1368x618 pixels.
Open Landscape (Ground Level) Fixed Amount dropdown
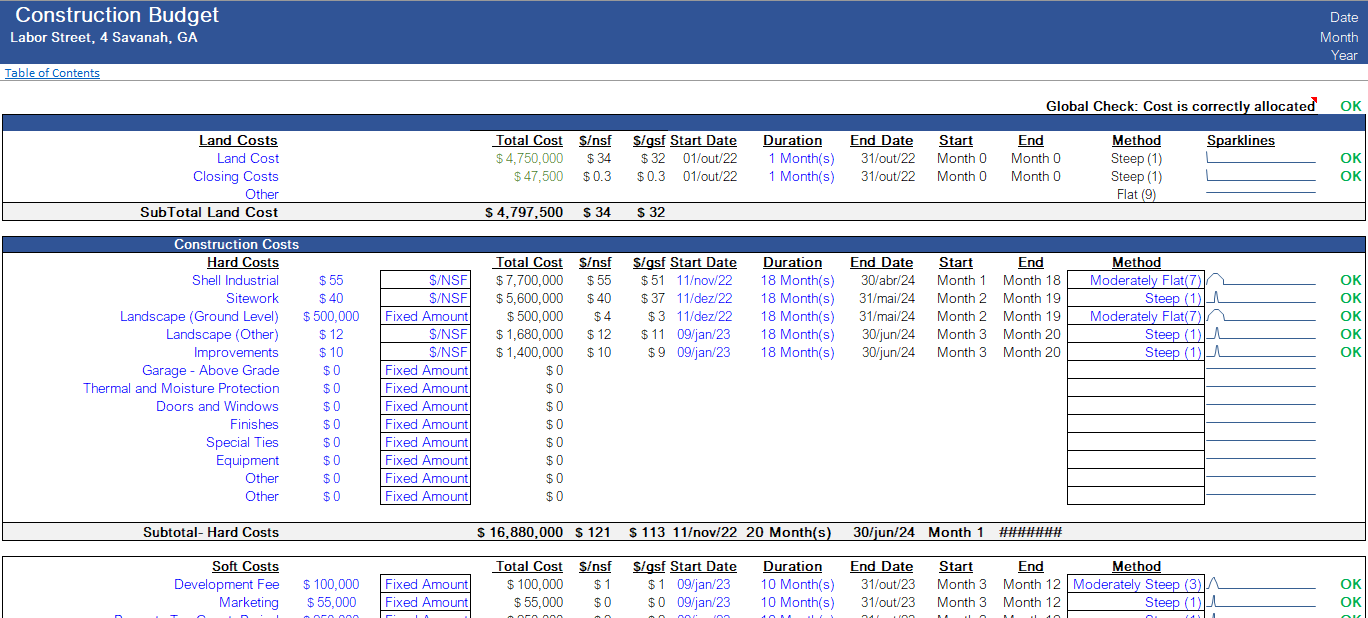[x=425, y=317]
